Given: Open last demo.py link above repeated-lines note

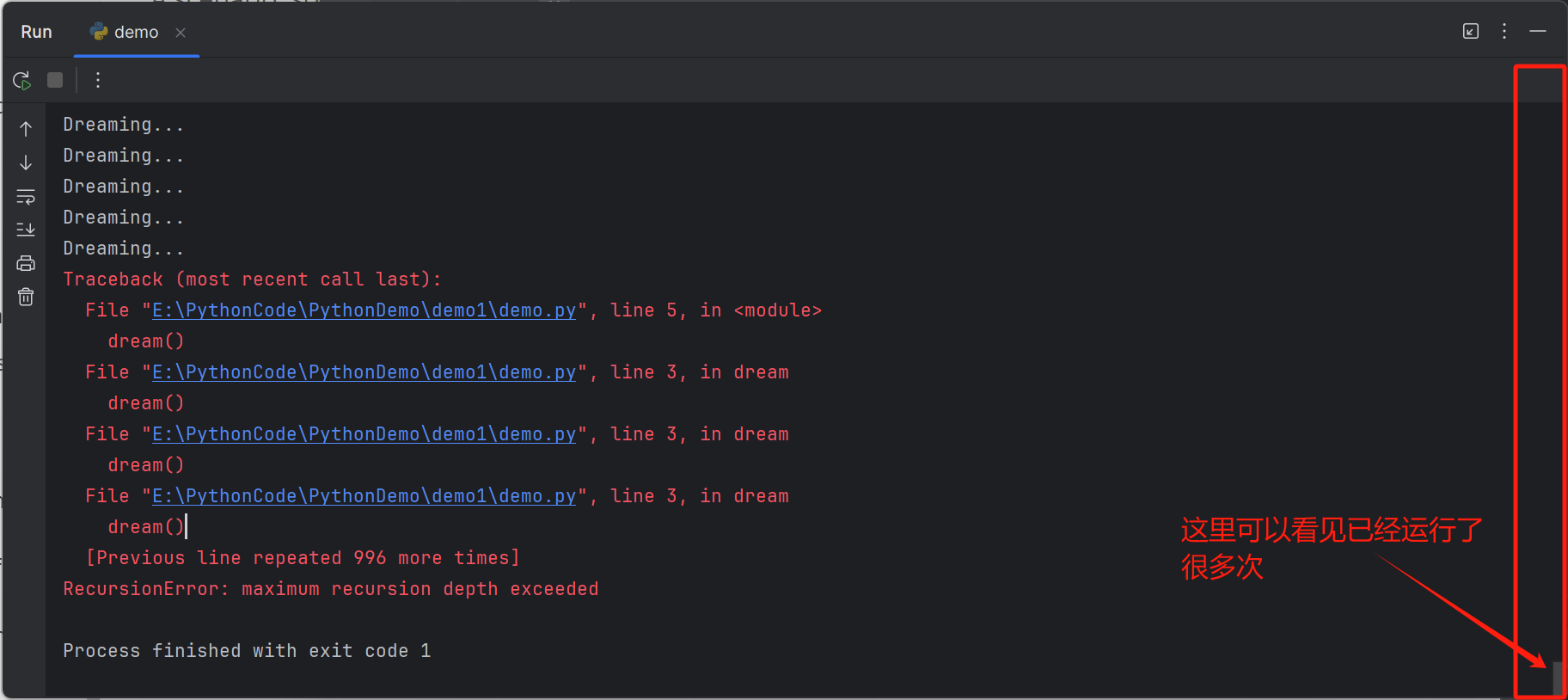Looking at the screenshot, I should click(x=364, y=496).
